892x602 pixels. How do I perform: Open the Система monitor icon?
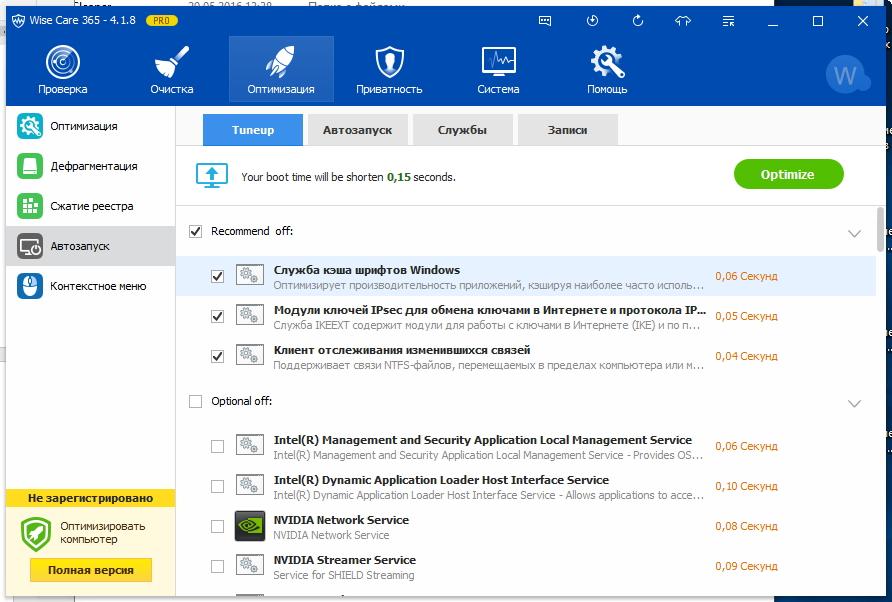point(498,70)
